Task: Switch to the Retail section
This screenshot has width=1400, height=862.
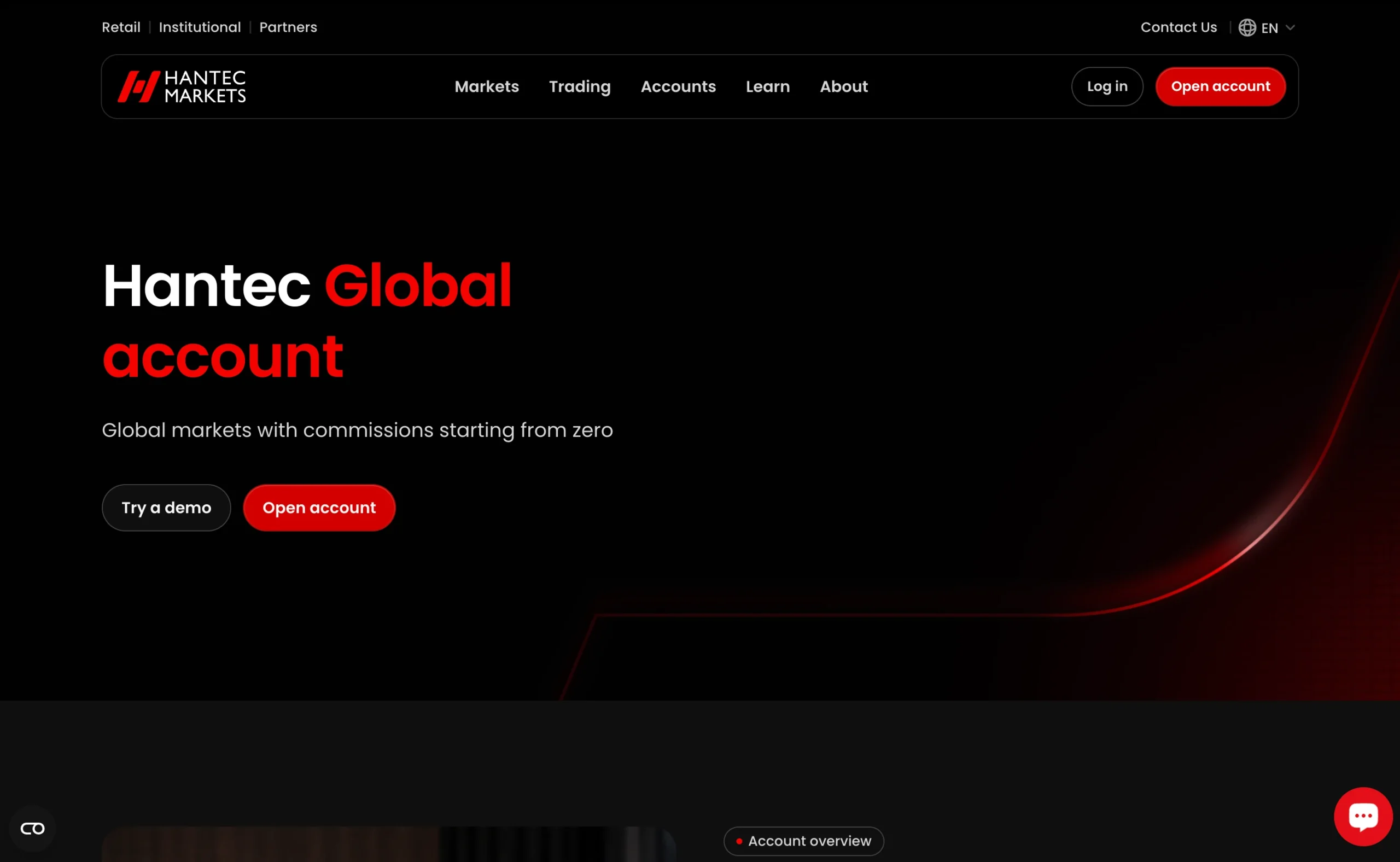Action: [x=121, y=27]
